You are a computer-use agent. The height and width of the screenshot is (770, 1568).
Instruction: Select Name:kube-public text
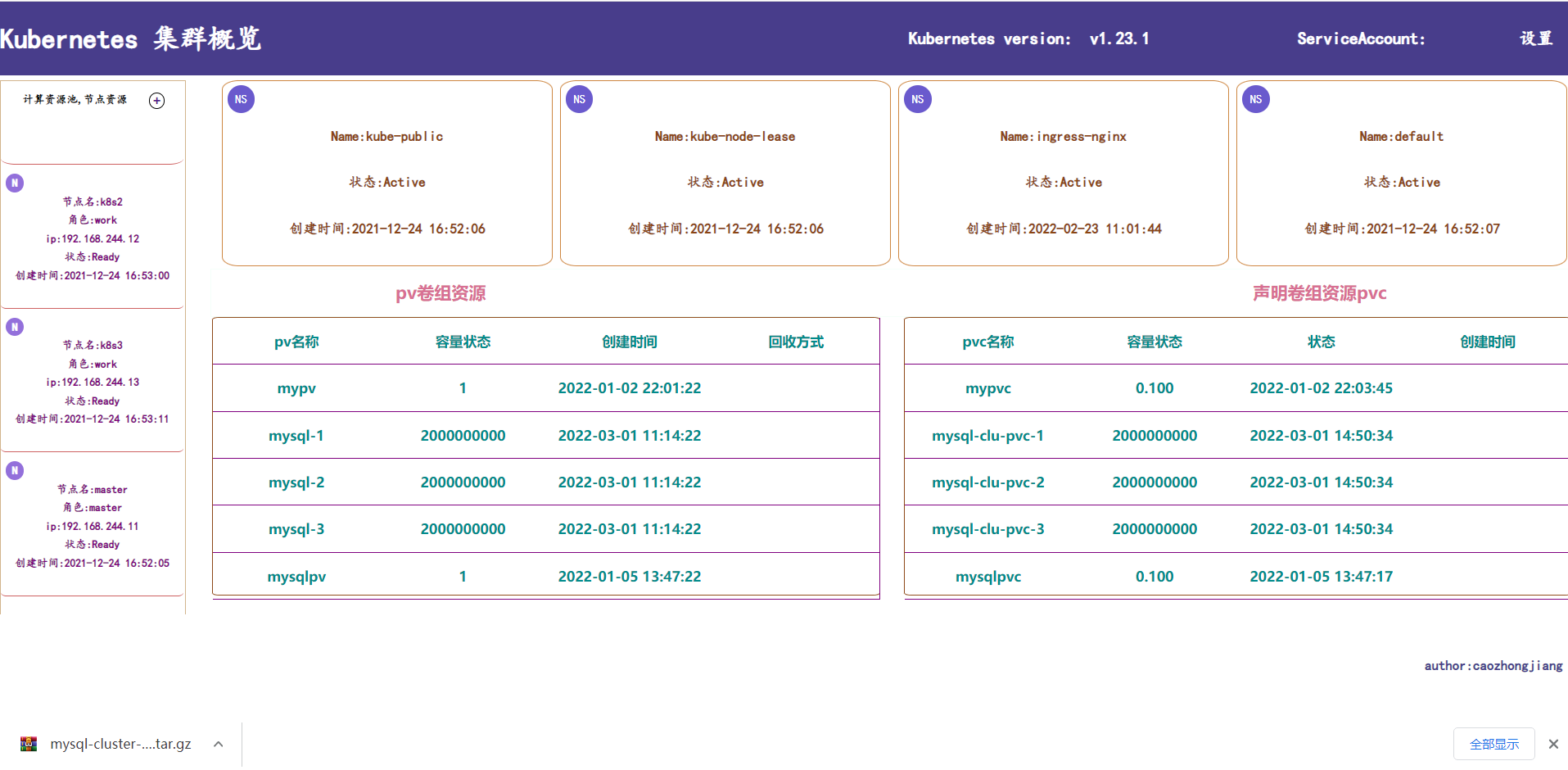pyautogui.click(x=386, y=137)
